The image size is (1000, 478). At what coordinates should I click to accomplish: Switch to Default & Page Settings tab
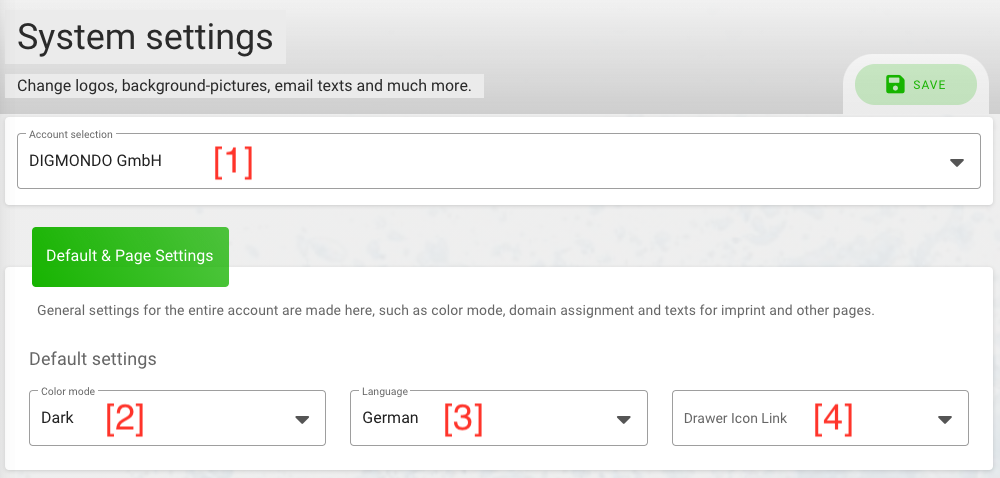point(130,256)
